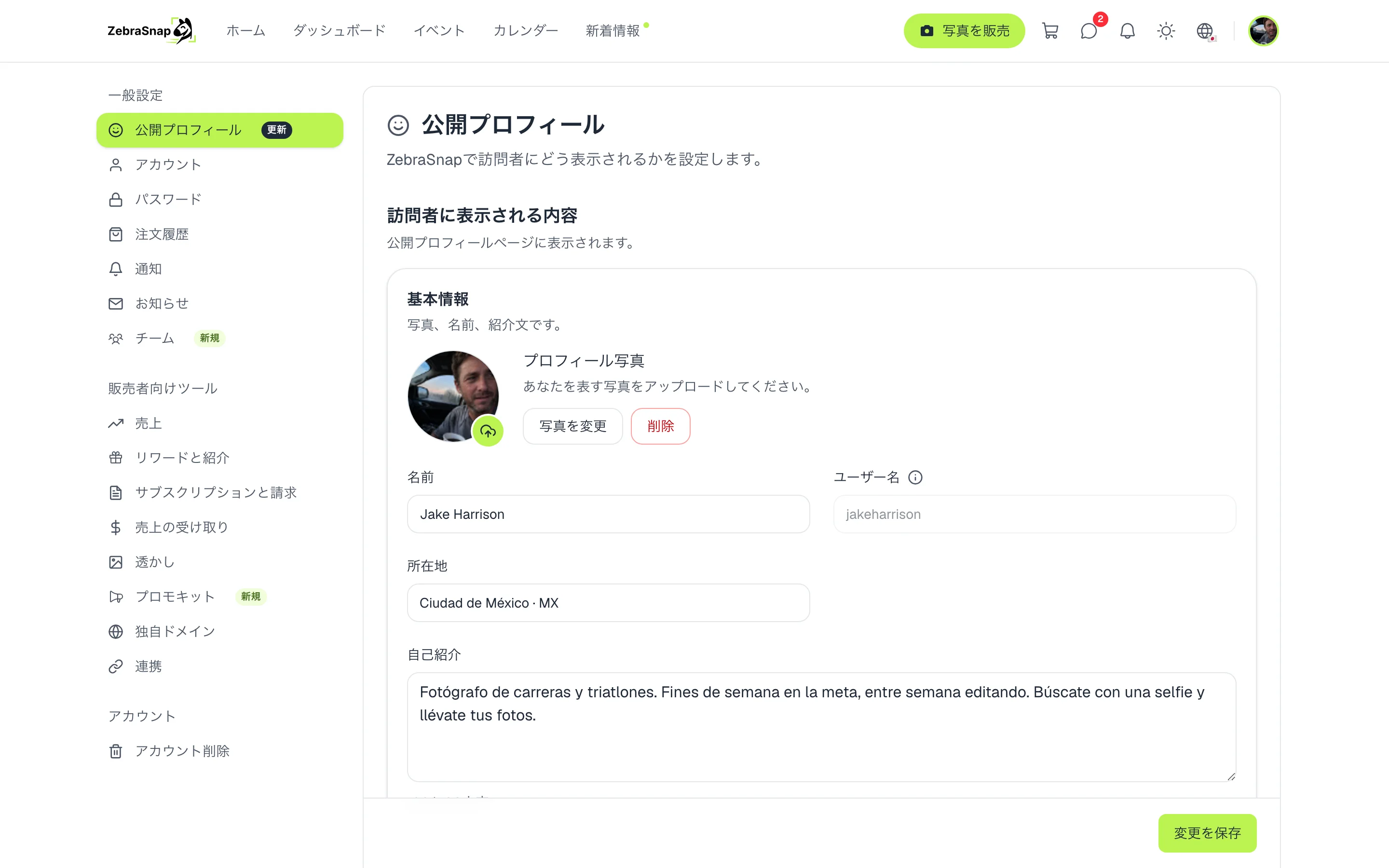The height and width of the screenshot is (868, 1389).
Task: Click the red 削除 photo button
Action: tap(660, 426)
